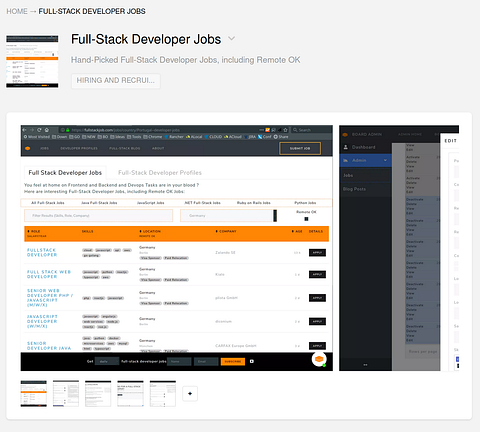Click the product logo thumbnail beside the title
The height and width of the screenshot is (432, 480).
32,61
